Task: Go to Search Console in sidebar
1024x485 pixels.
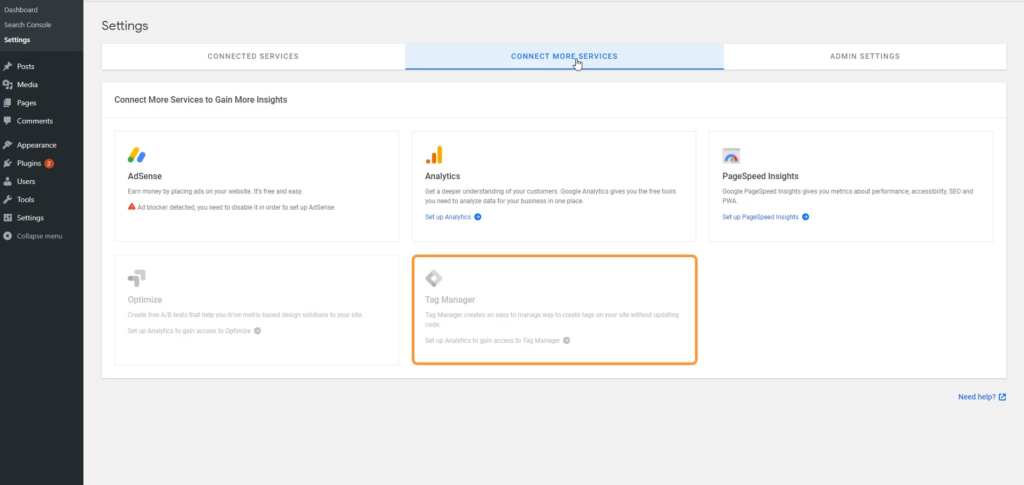Action: pyautogui.click(x=27, y=24)
